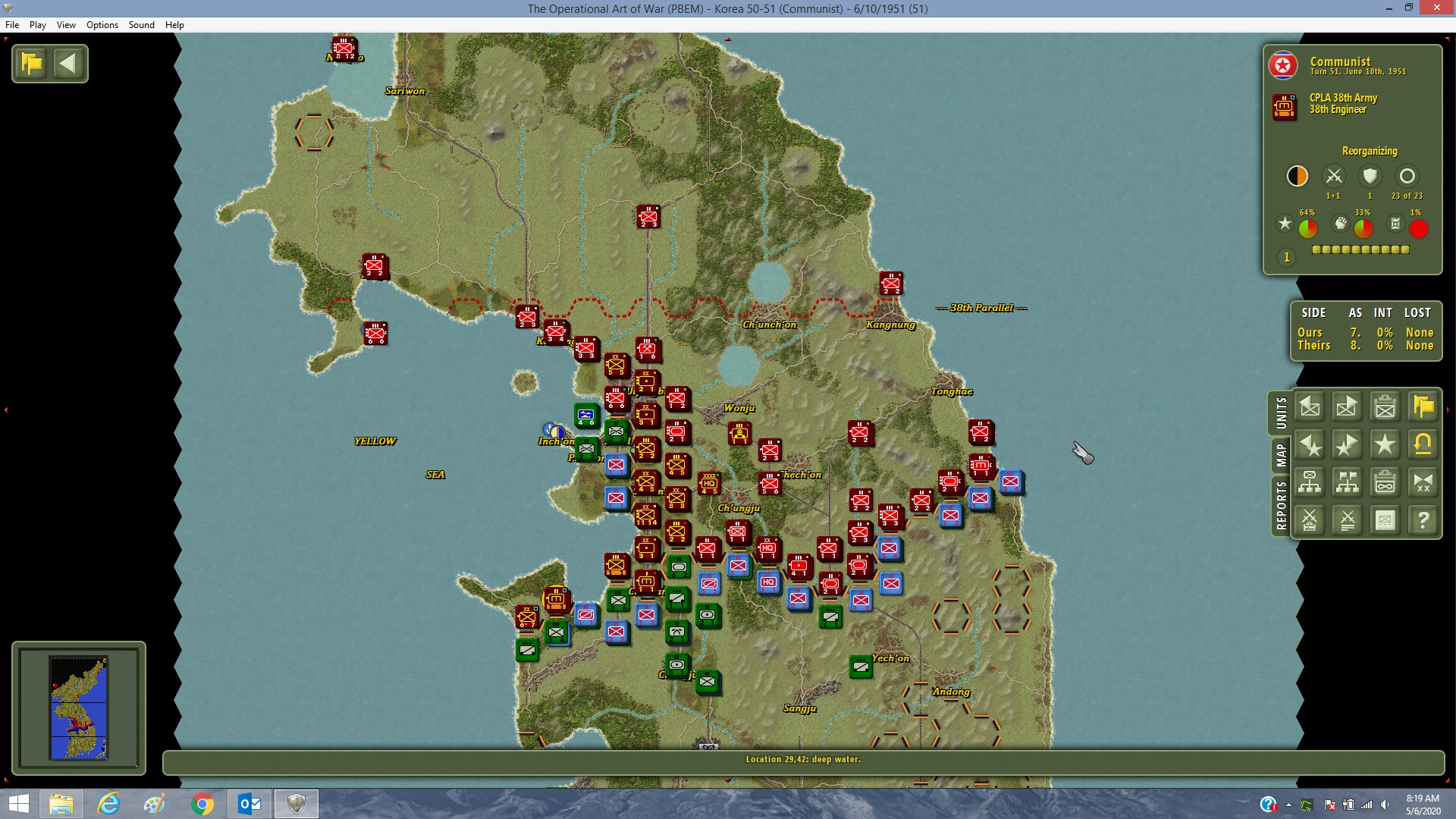1456x819 pixels.
Task: Click 38th Engineer unit counter in info panel
Action: [x=1285, y=107]
